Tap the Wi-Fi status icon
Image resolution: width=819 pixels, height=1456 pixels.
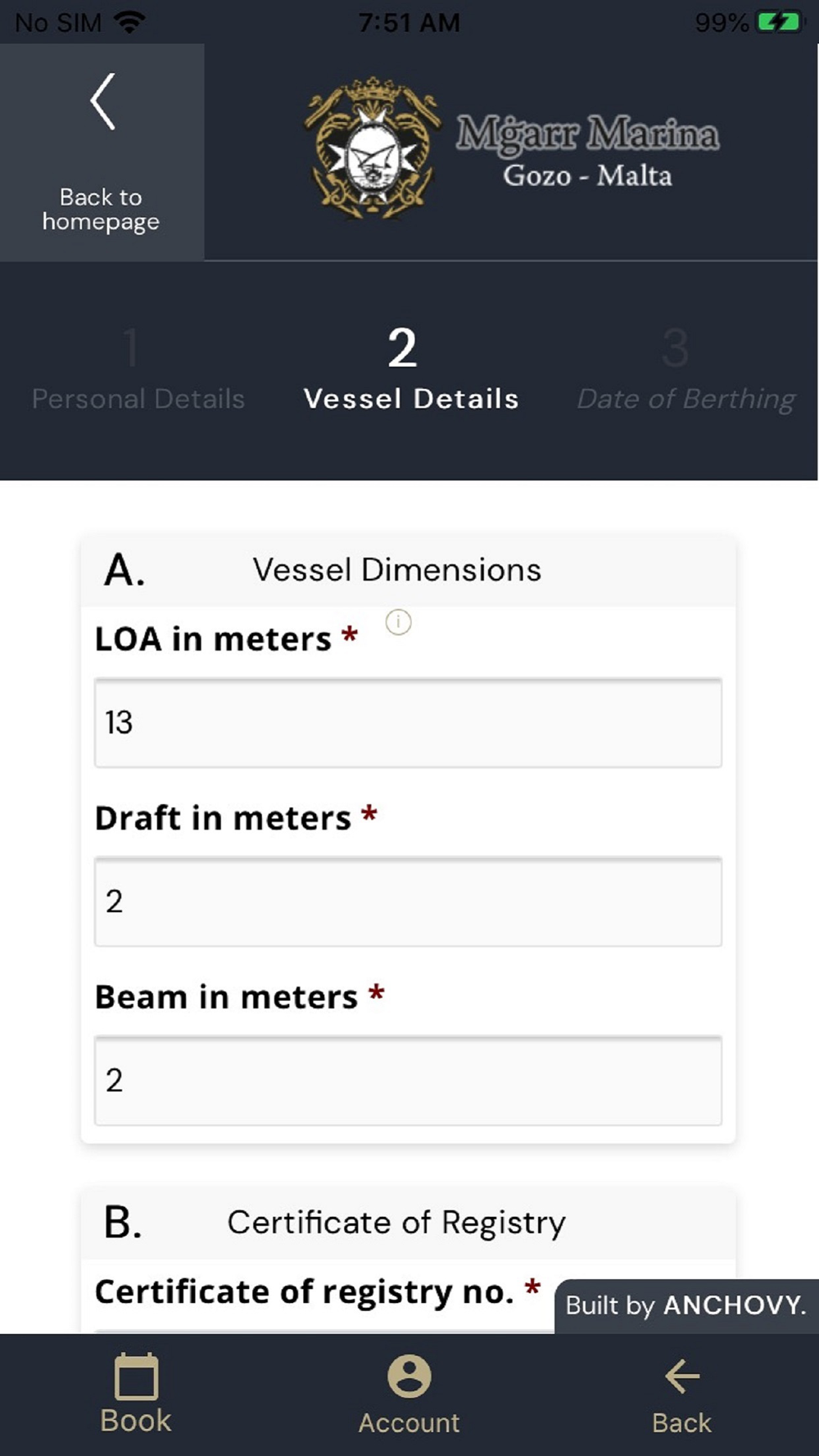[x=128, y=22]
